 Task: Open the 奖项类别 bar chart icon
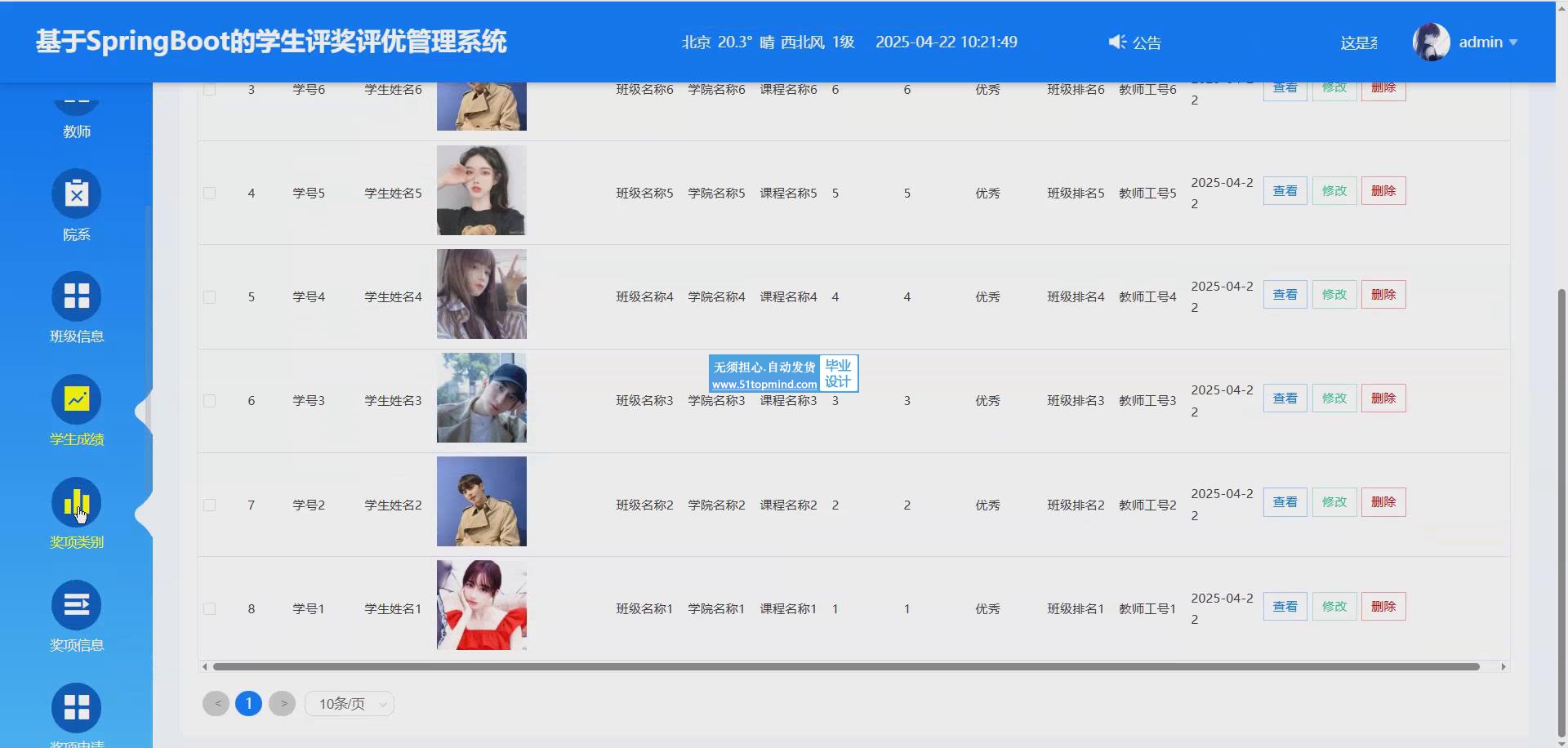click(76, 502)
